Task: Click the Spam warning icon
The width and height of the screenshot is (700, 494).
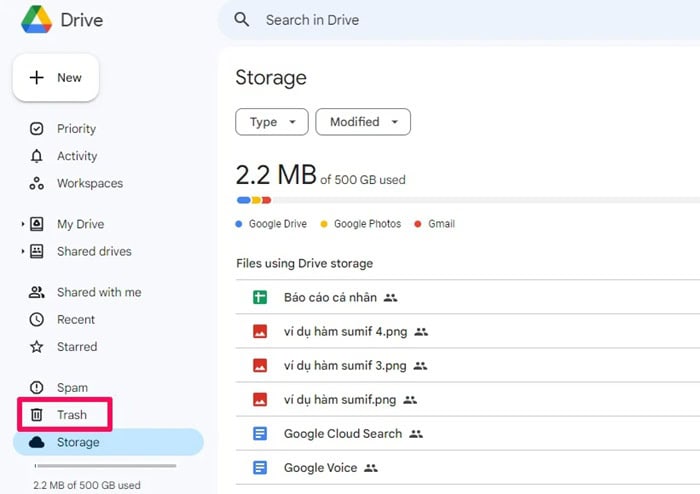Action: 37,388
